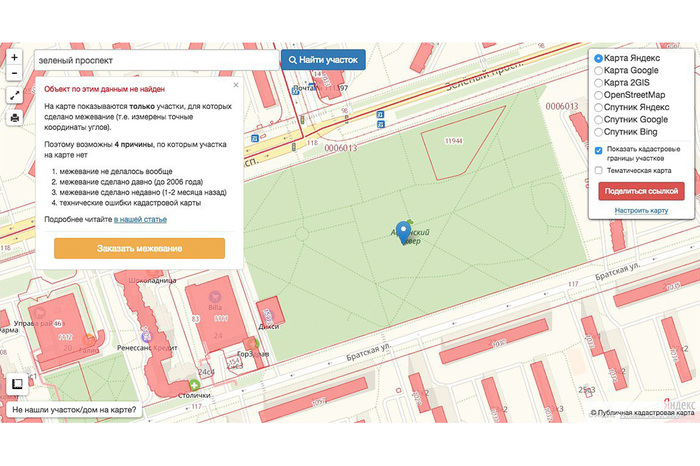Zoom out with the minus button

(14, 75)
